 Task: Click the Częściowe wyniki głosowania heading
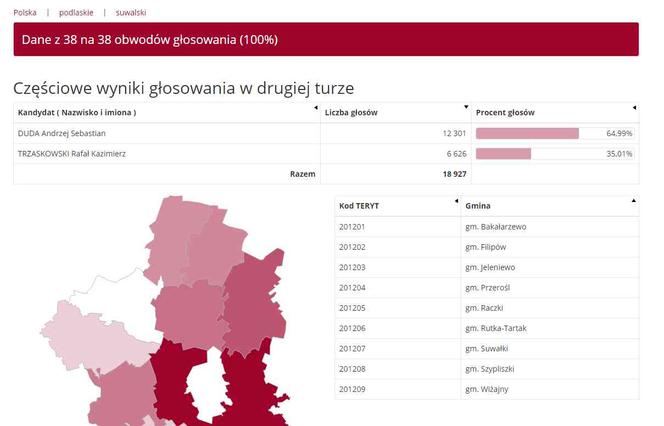[183, 89]
